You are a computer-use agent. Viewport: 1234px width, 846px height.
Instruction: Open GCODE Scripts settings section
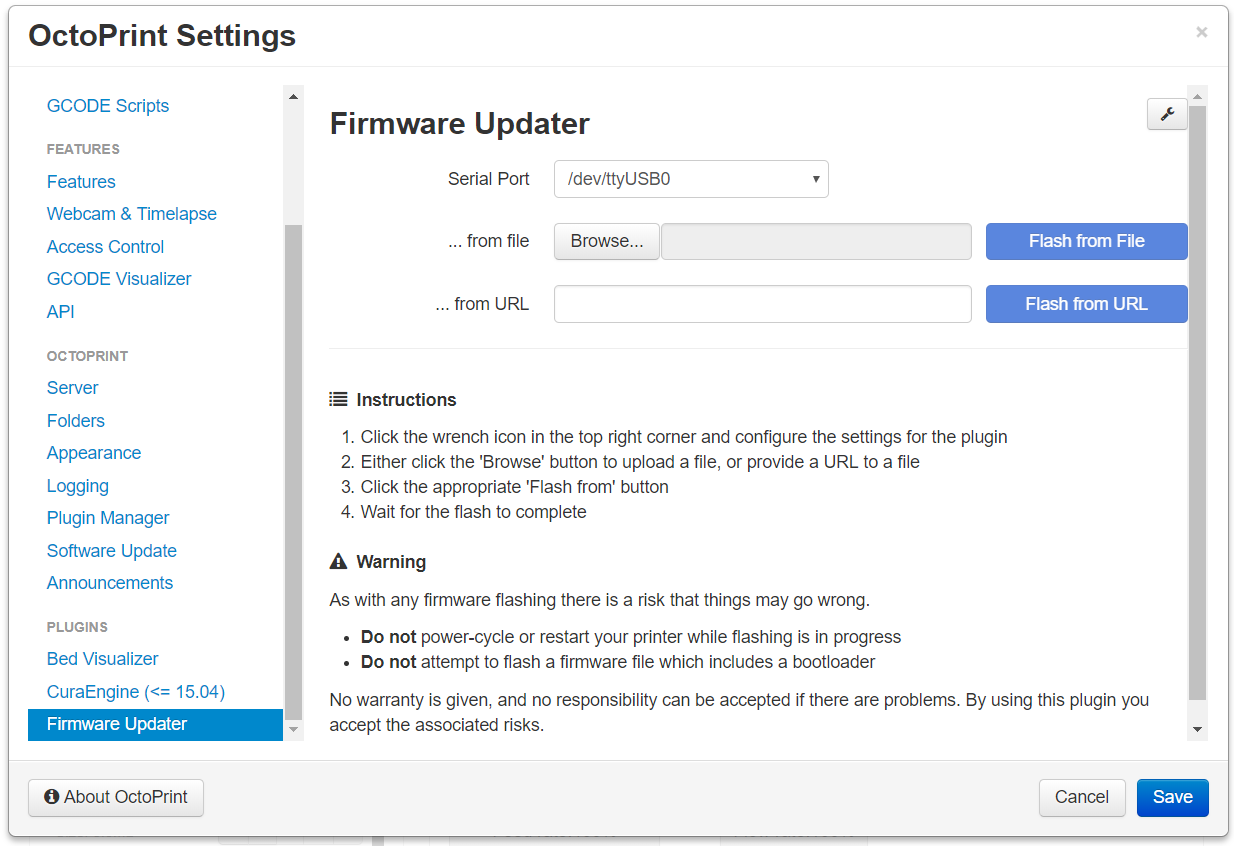108,106
